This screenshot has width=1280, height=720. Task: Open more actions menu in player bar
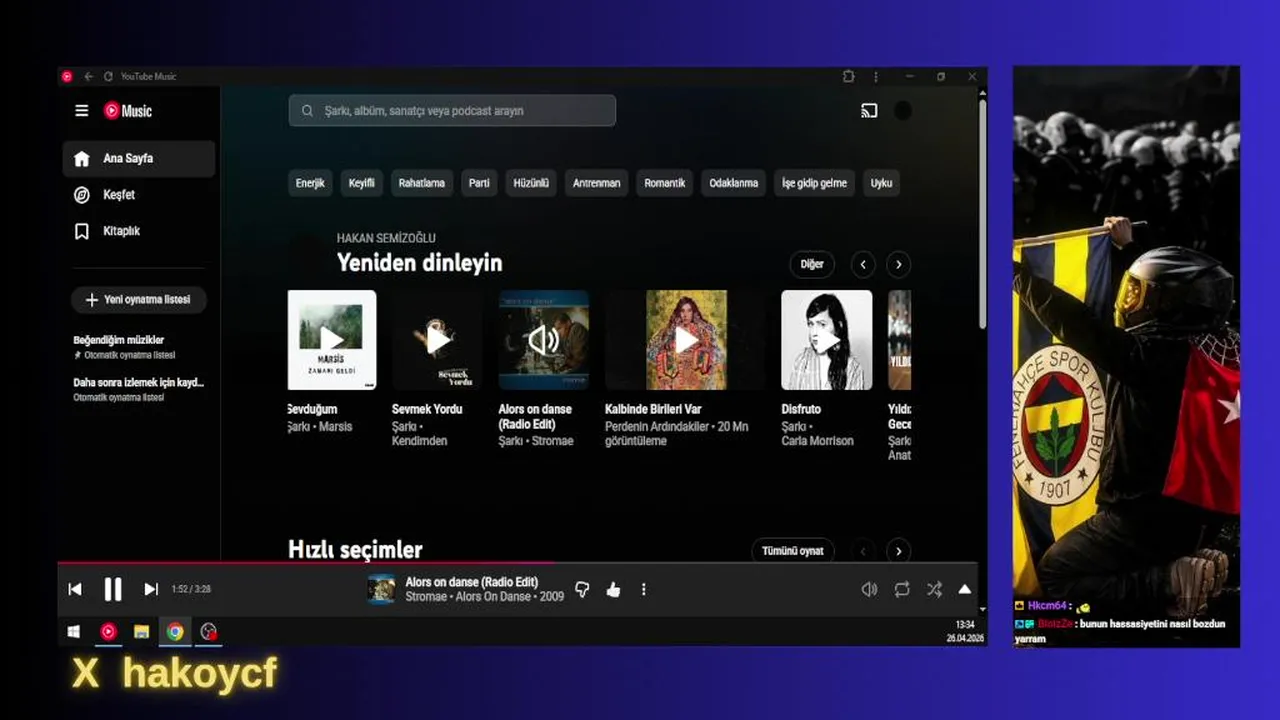[643, 589]
